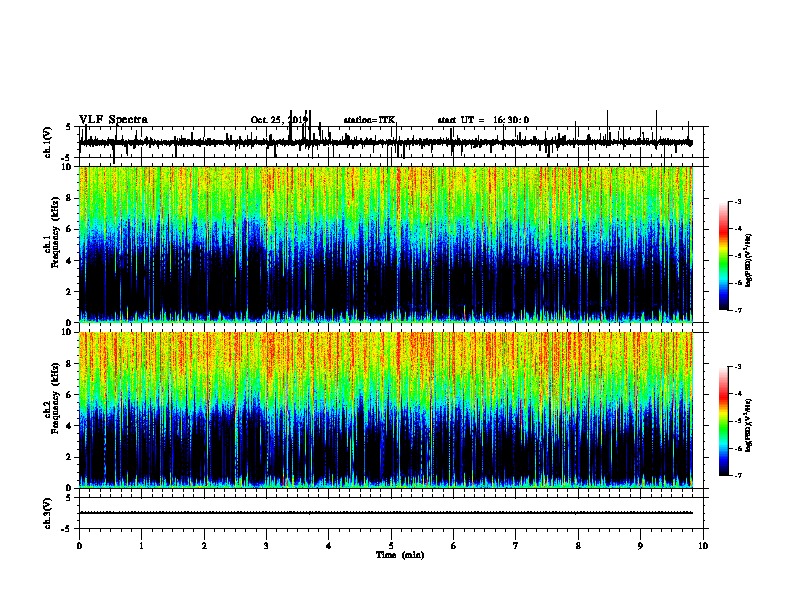Click the "VLF Spectra" plot title
This screenshot has height=612, width=792.
tap(113, 120)
